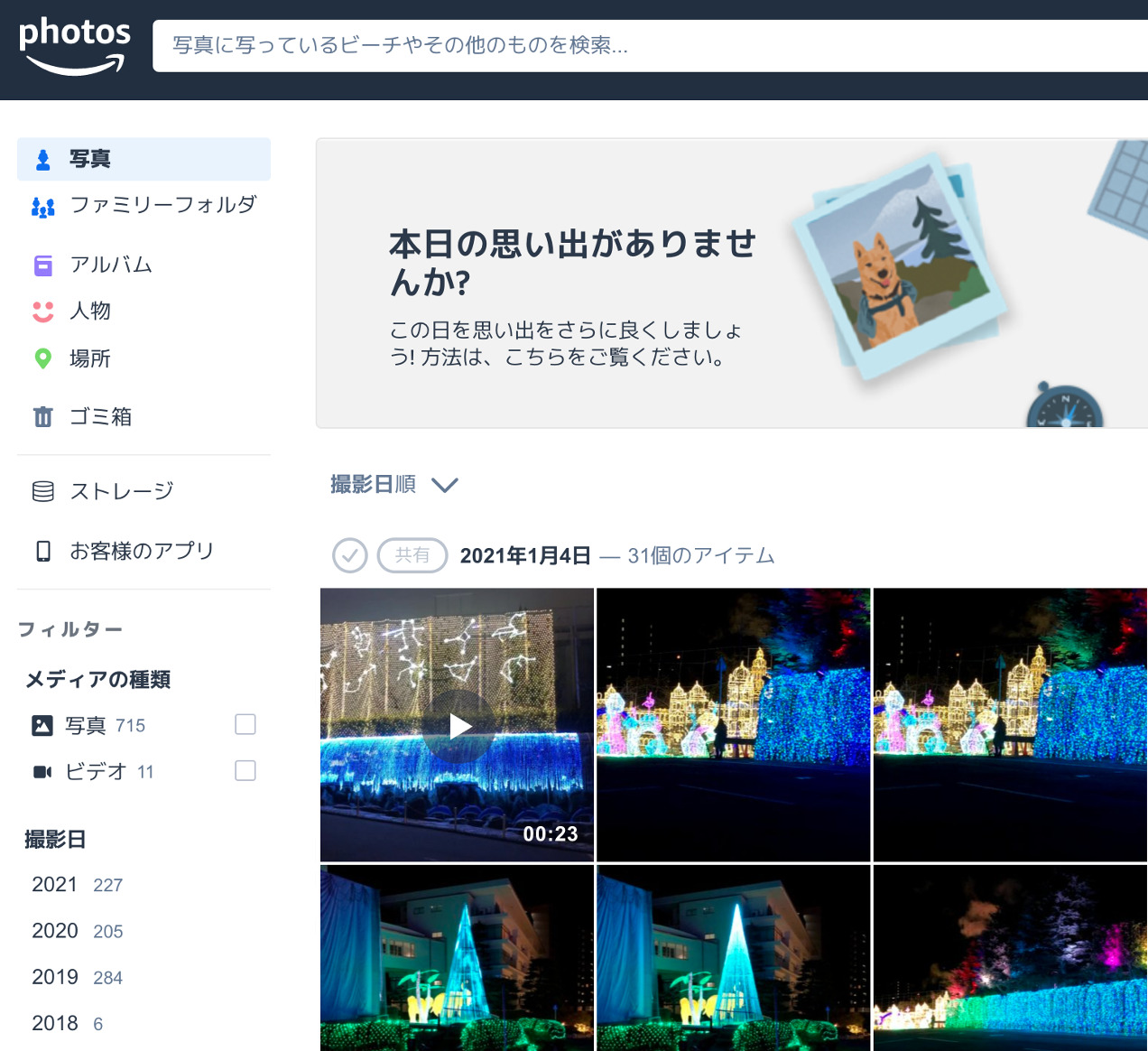This screenshot has height=1051, width=1148.
Task: Filter by year 2019
Action: click(77, 977)
